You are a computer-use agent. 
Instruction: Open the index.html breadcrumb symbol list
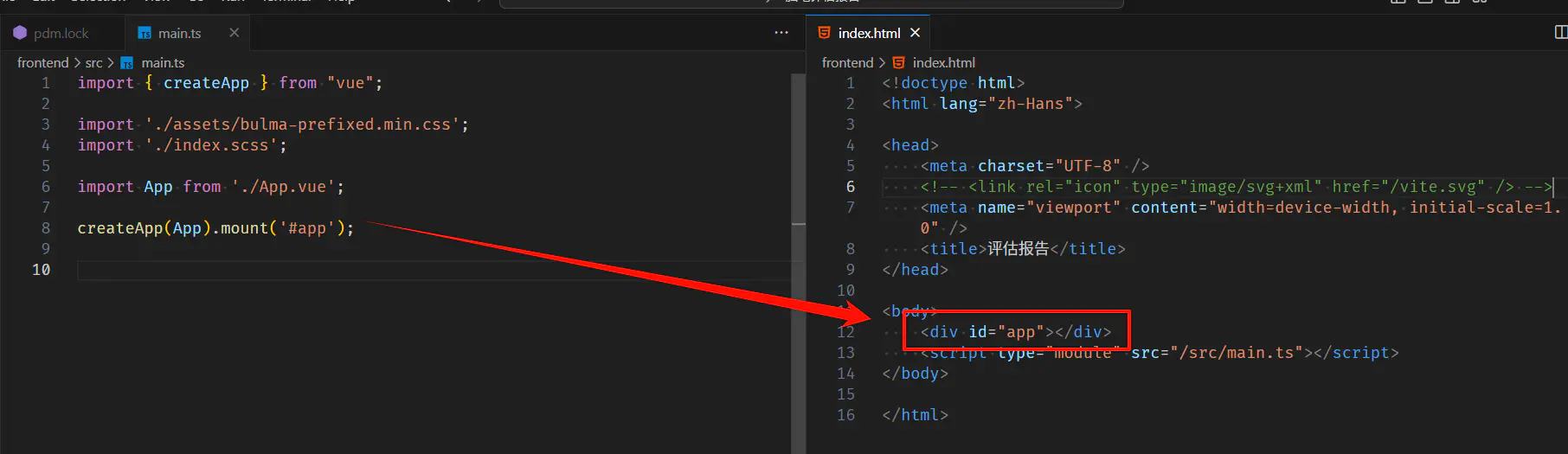(x=943, y=63)
